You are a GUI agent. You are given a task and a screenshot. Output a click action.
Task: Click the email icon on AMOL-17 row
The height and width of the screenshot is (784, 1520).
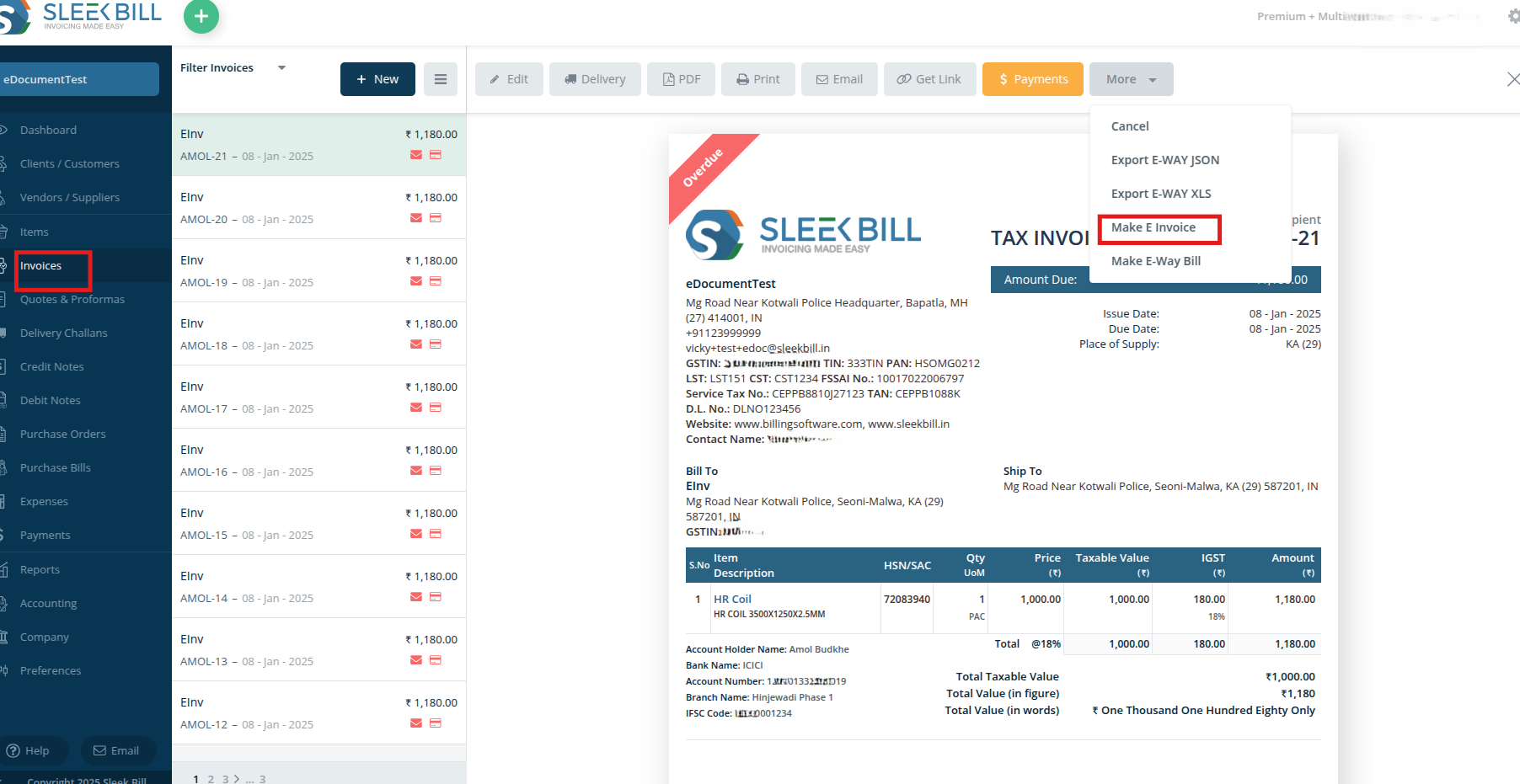tap(416, 408)
